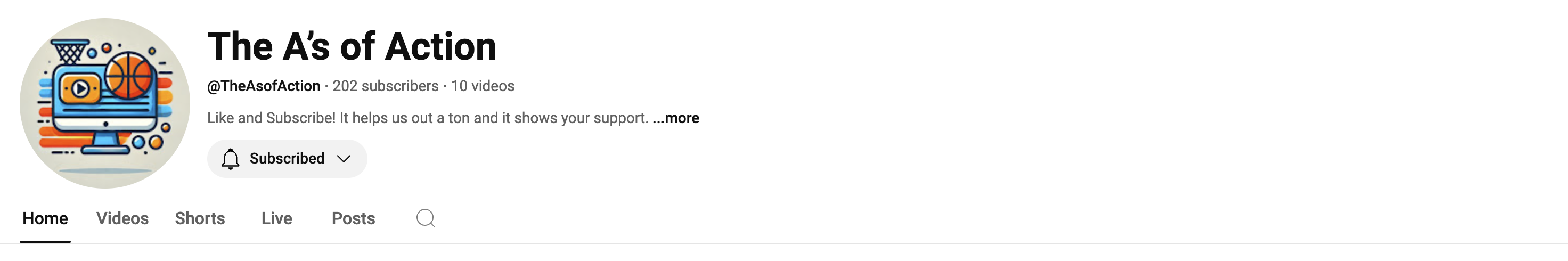Image resolution: width=1568 pixels, height=261 pixels.
Task: Click the 10 videos count
Action: pos(483,86)
